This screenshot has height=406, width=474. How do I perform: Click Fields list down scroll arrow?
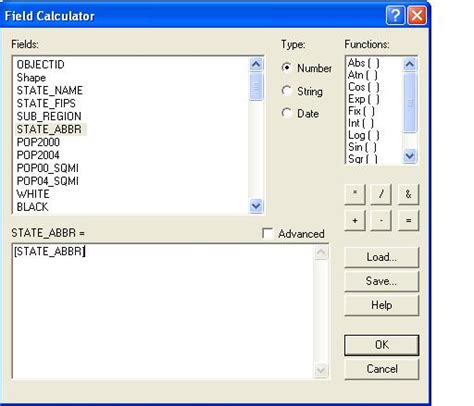pos(256,206)
